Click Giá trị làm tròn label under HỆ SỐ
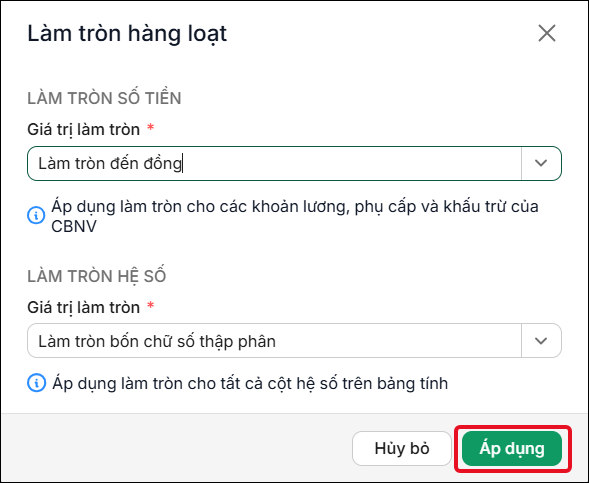This screenshot has height=483, width=589. click(83, 308)
